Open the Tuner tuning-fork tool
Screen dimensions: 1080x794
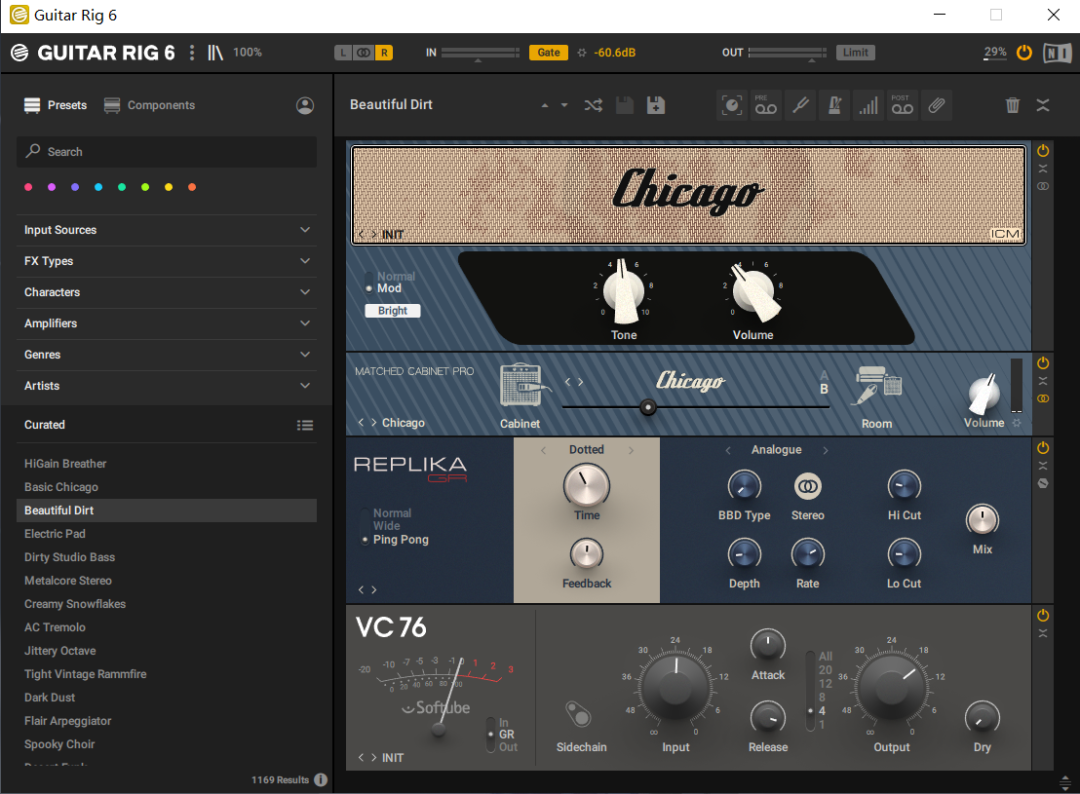(x=800, y=105)
